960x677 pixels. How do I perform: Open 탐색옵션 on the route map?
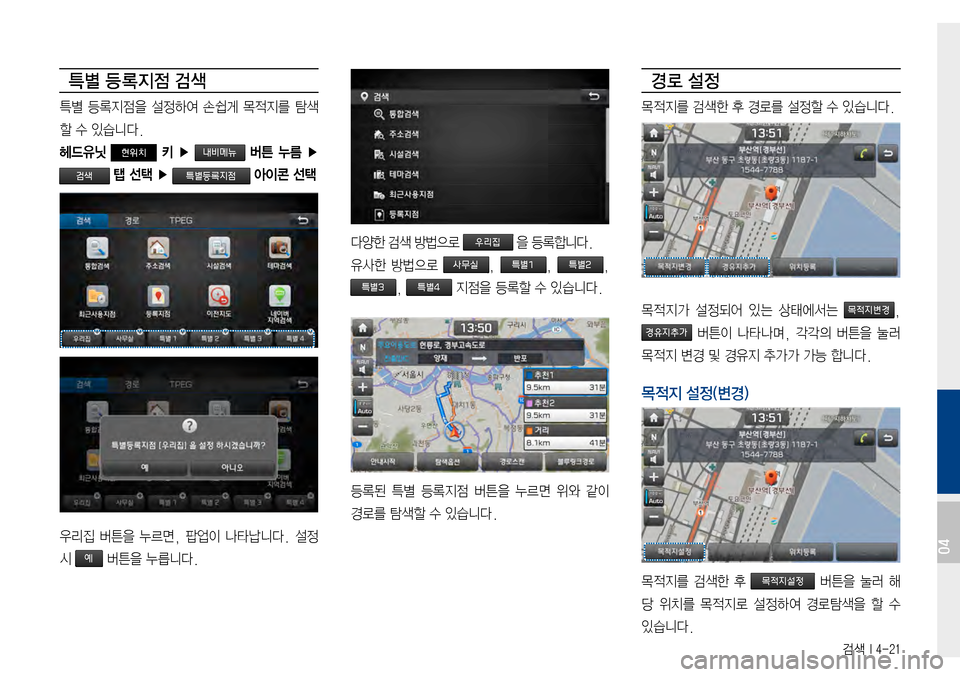tap(448, 462)
